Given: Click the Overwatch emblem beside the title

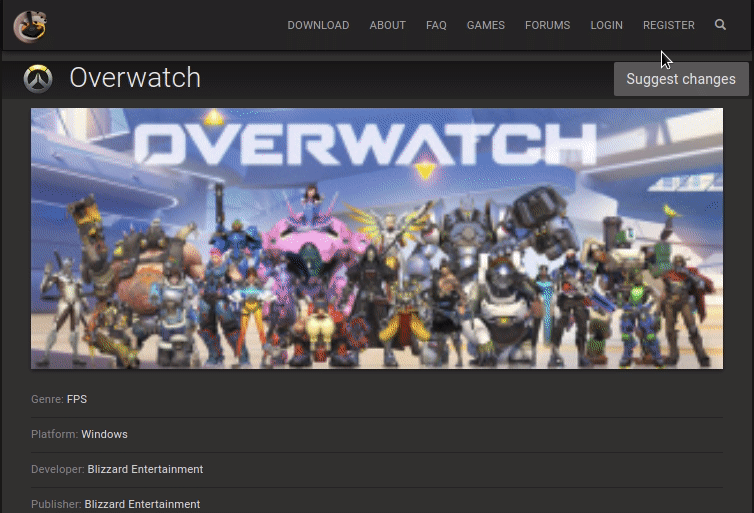Looking at the screenshot, I should 38,79.
